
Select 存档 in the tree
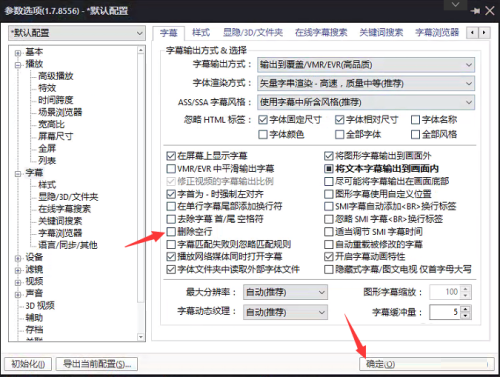click(x=34, y=330)
